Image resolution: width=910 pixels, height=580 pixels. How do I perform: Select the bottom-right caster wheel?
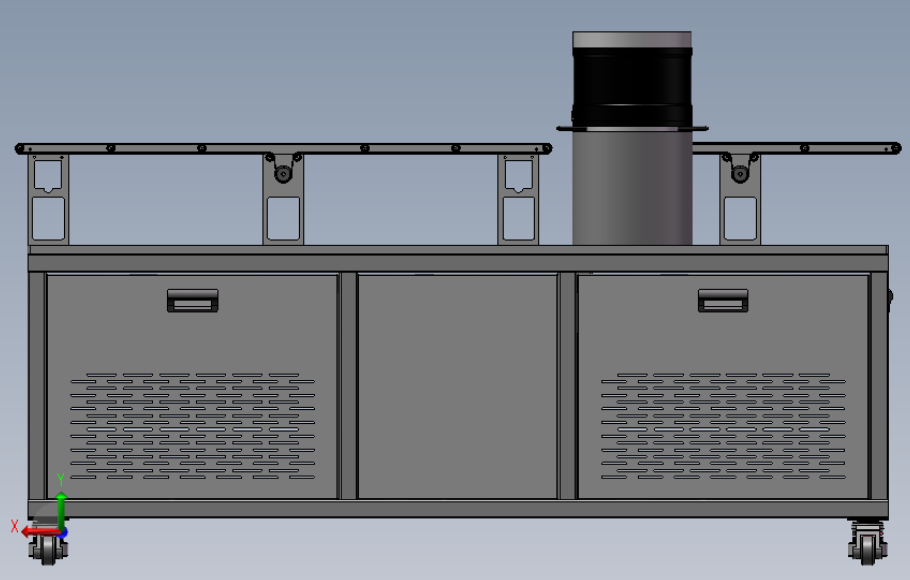click(x=868, y=543)
